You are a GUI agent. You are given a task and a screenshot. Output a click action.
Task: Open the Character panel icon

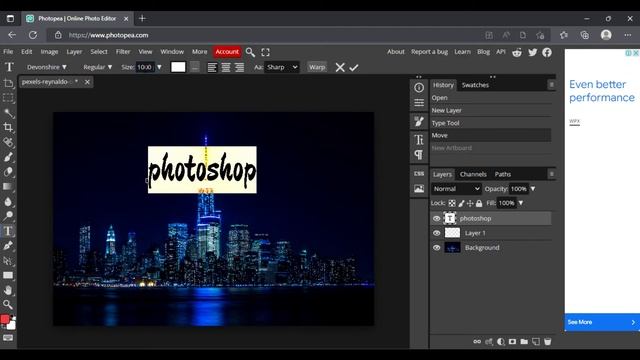coord(419,140)
